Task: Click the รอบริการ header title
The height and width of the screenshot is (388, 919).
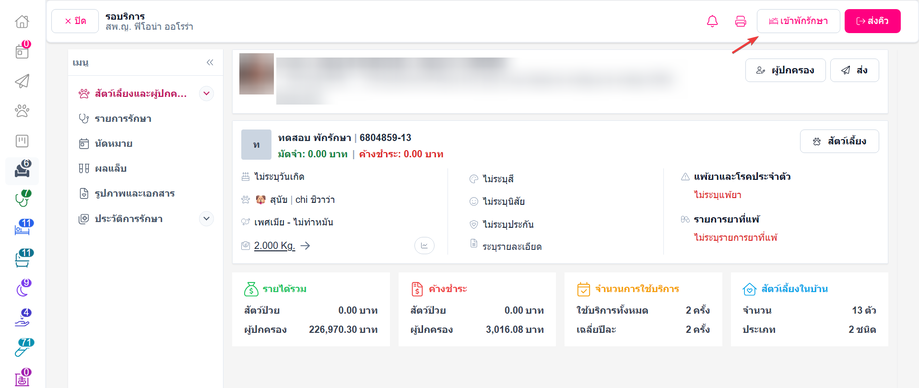Action: (125, 16)
